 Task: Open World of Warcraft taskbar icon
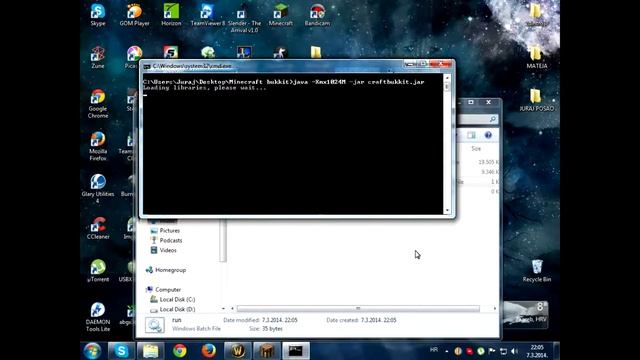(x=238, y=351)
